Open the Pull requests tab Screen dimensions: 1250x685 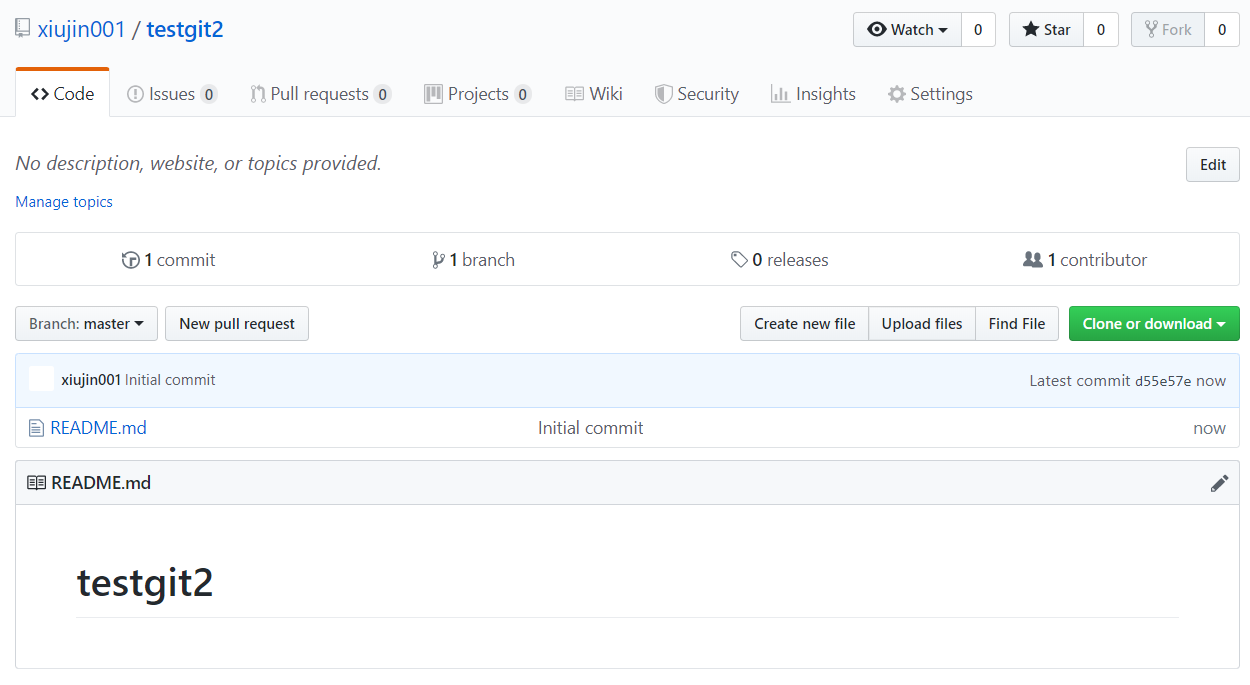point(319,94)
